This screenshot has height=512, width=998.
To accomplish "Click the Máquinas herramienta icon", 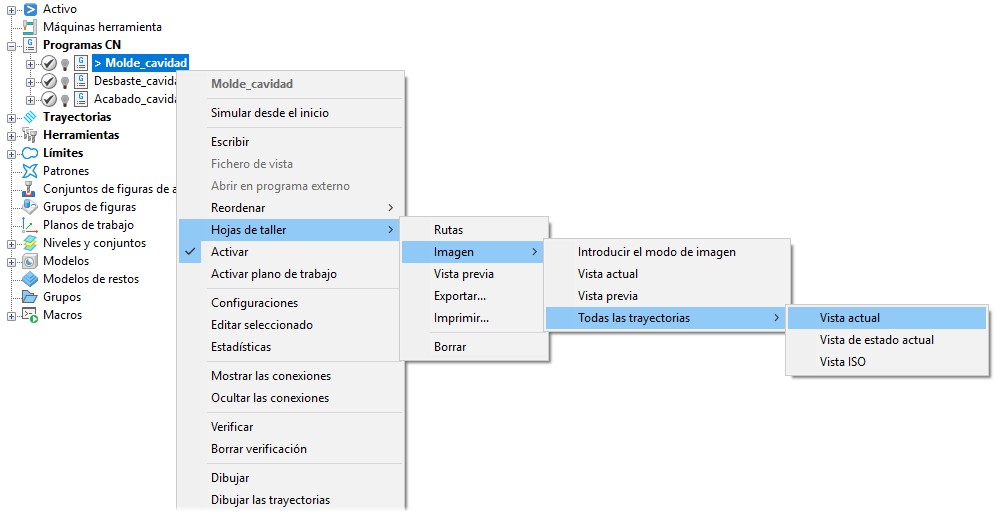I will tap(30, 27).
